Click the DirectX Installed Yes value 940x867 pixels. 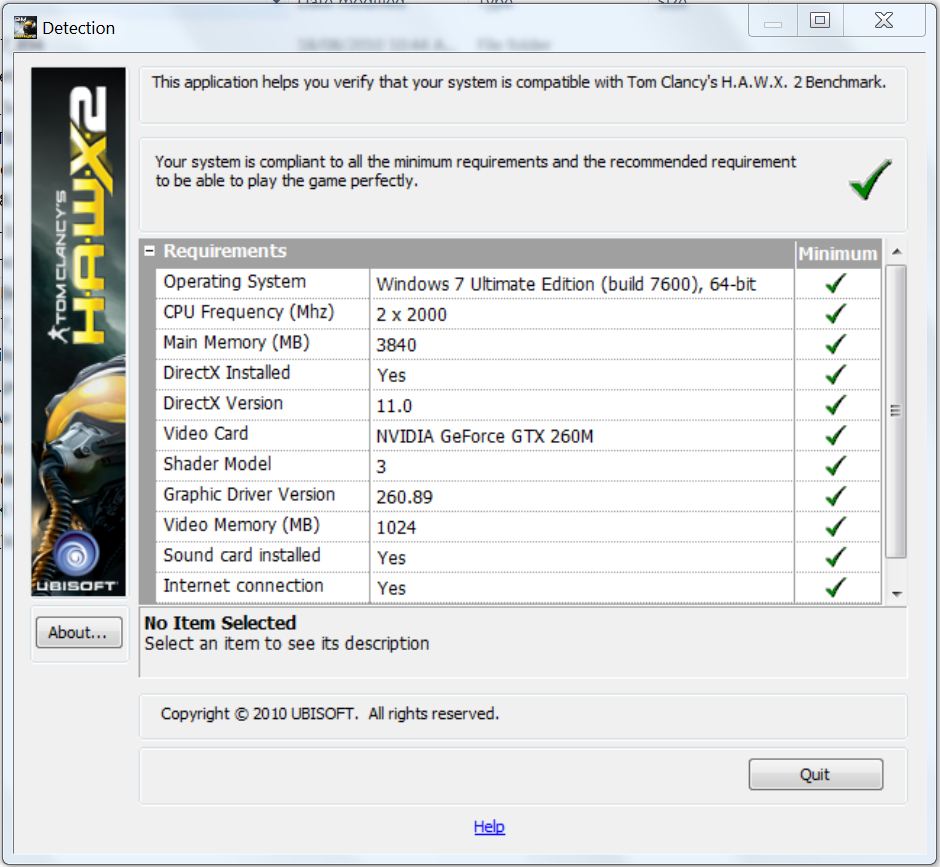[x=391, y=376]
